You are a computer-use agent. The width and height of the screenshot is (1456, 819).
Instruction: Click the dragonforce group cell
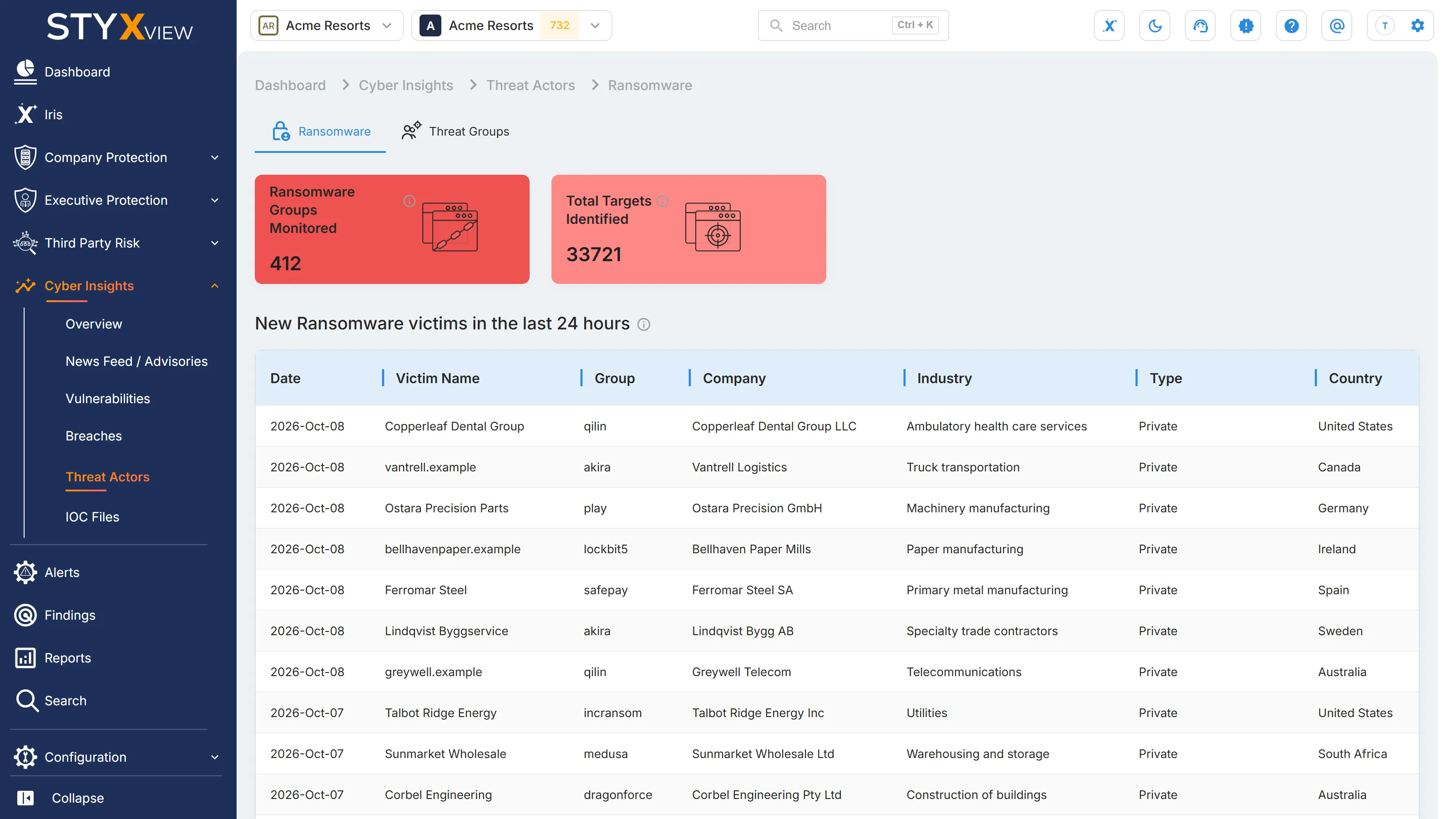click(618, 795)
